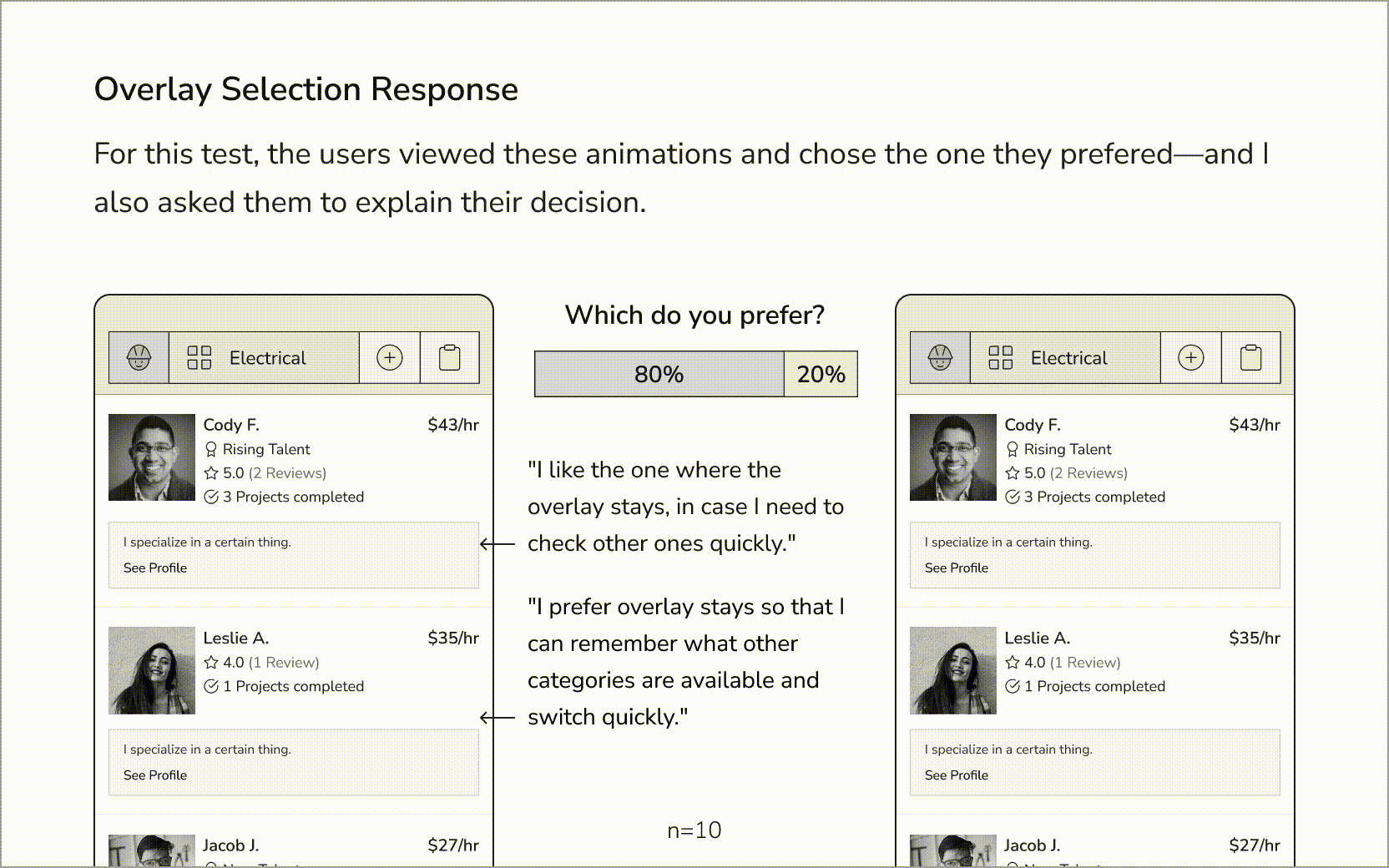Click See Profile under Leslie A. in left mockup
The image size is (1389, 868).
tap(155, 775)
